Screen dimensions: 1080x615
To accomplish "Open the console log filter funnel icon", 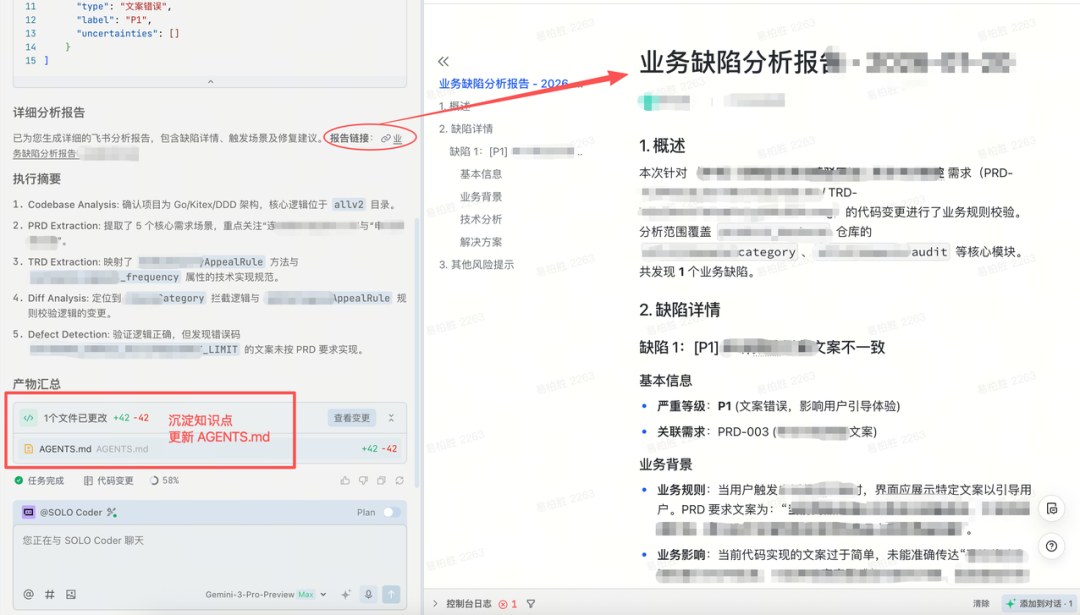I will (x=531, y=604).
